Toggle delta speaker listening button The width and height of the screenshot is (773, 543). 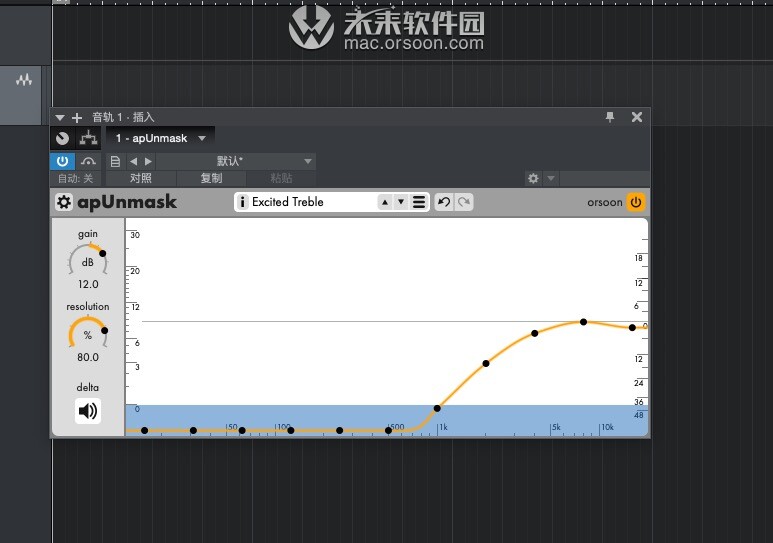[88, 411]
